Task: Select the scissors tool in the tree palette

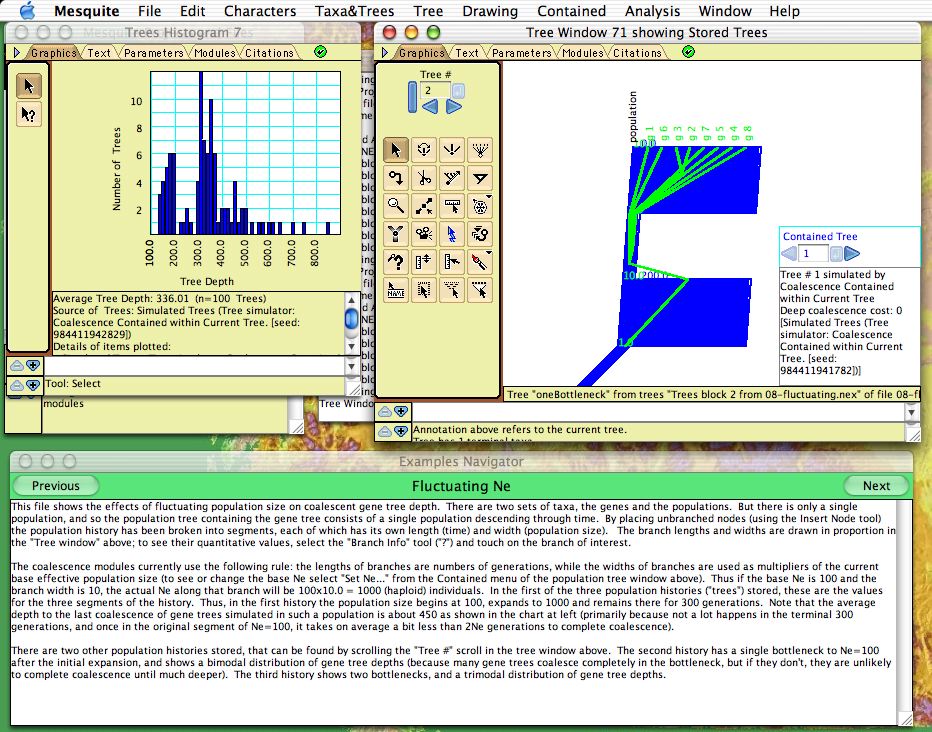Action: pos(425,178)
